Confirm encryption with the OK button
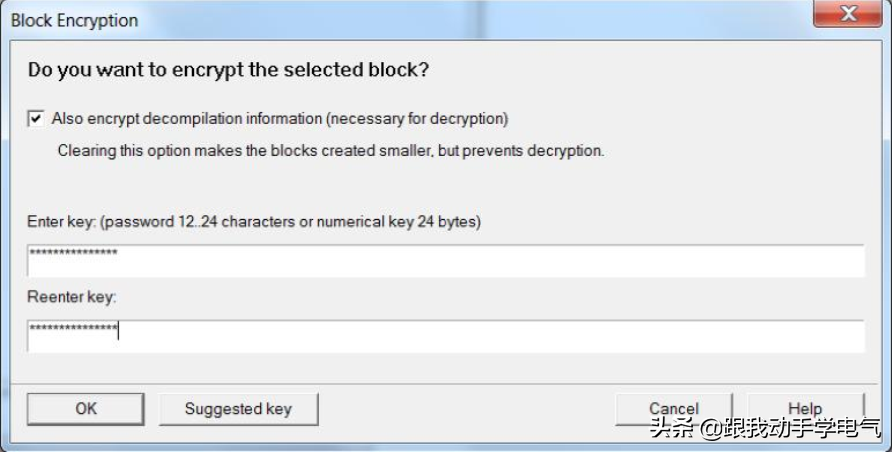 tap(86, 408)
